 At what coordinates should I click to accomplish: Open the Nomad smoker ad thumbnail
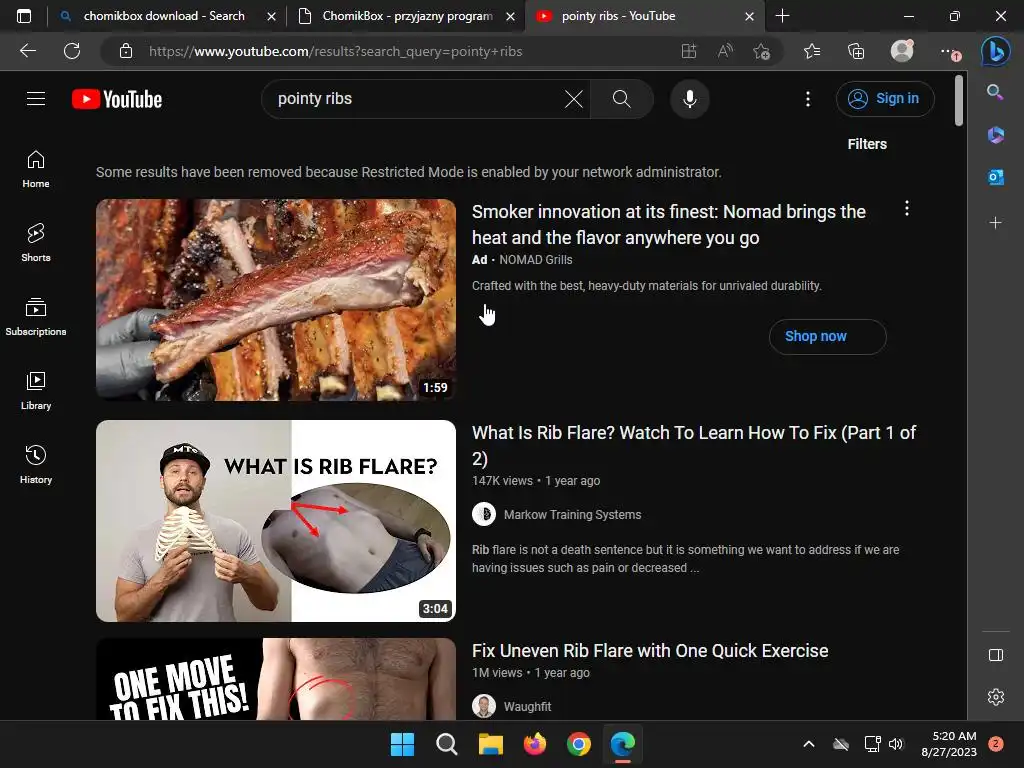[276, 300]
